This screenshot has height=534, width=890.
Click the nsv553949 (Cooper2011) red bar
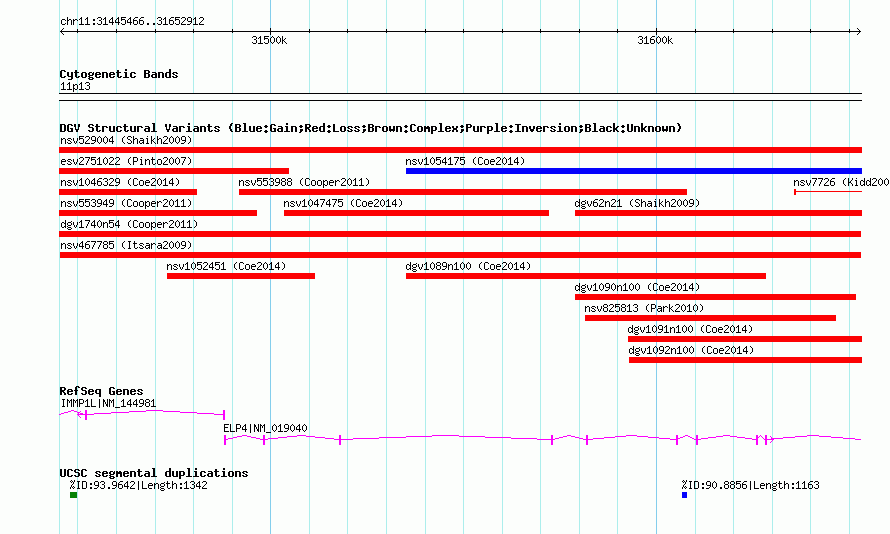158,213
